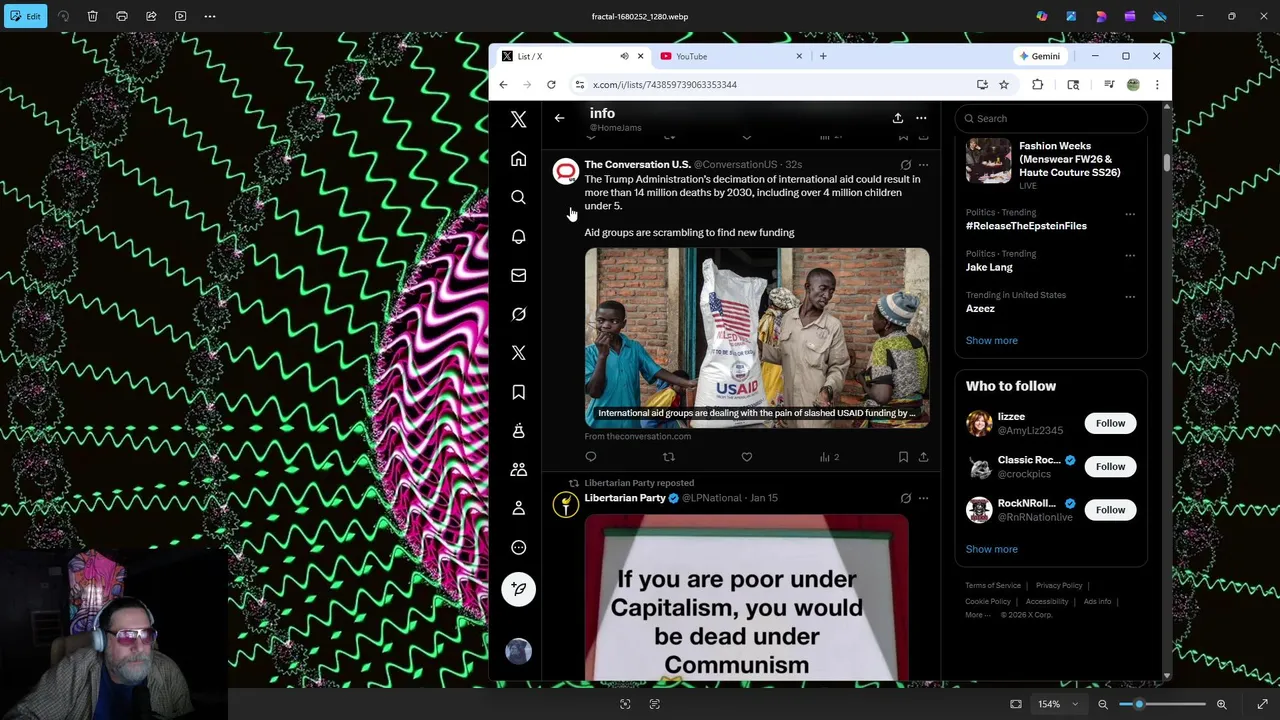Viewport: 1280px width, 720px height.
Task: Compose a new post with the white button
Action: (518, 589)
